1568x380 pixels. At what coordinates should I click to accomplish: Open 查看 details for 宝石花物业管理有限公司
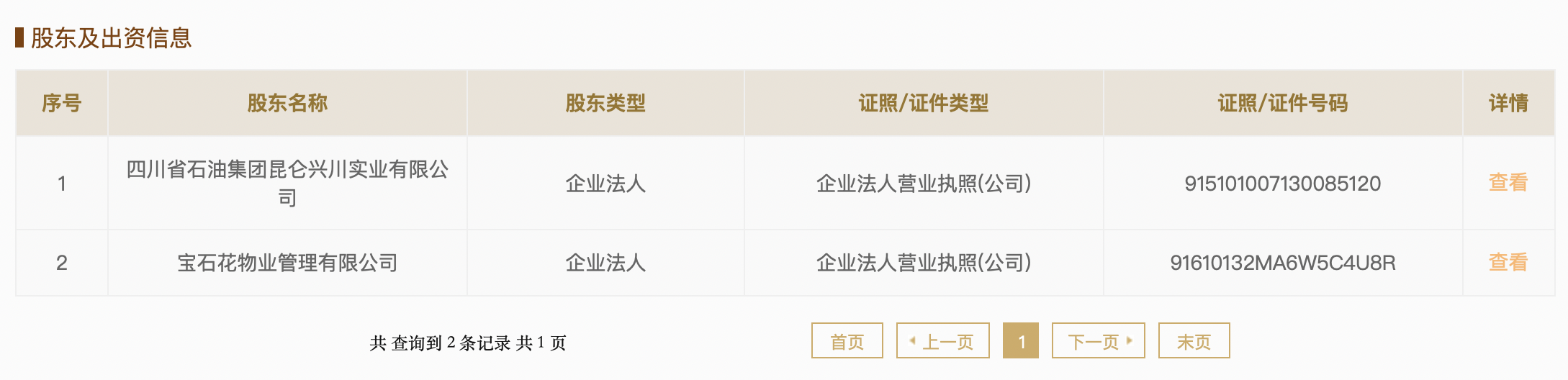click(x=1508, y=263)
